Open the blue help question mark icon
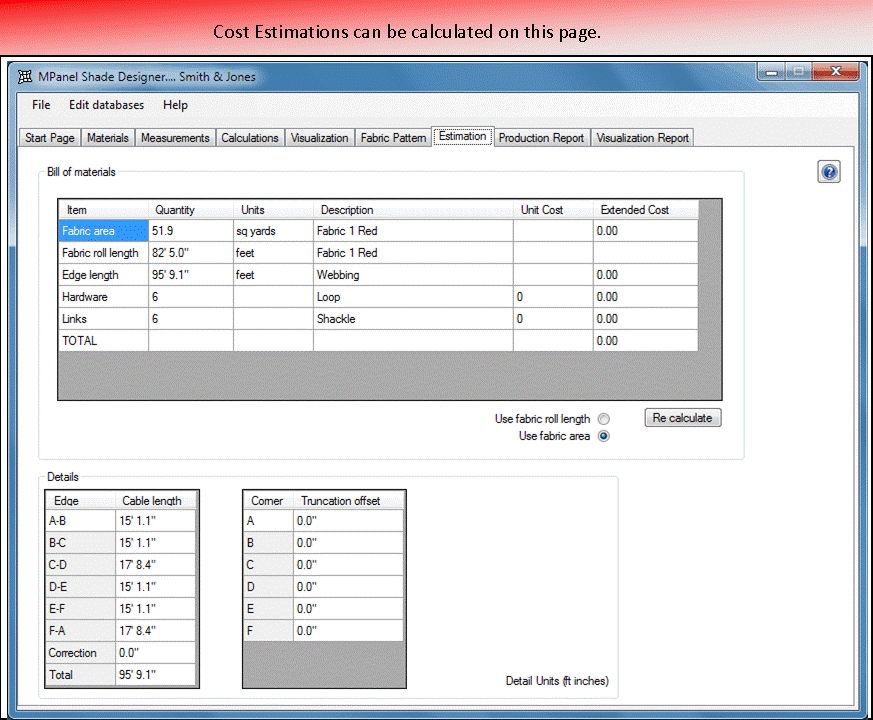This screenshot has width=873, height=720. (x=828, y=172)
